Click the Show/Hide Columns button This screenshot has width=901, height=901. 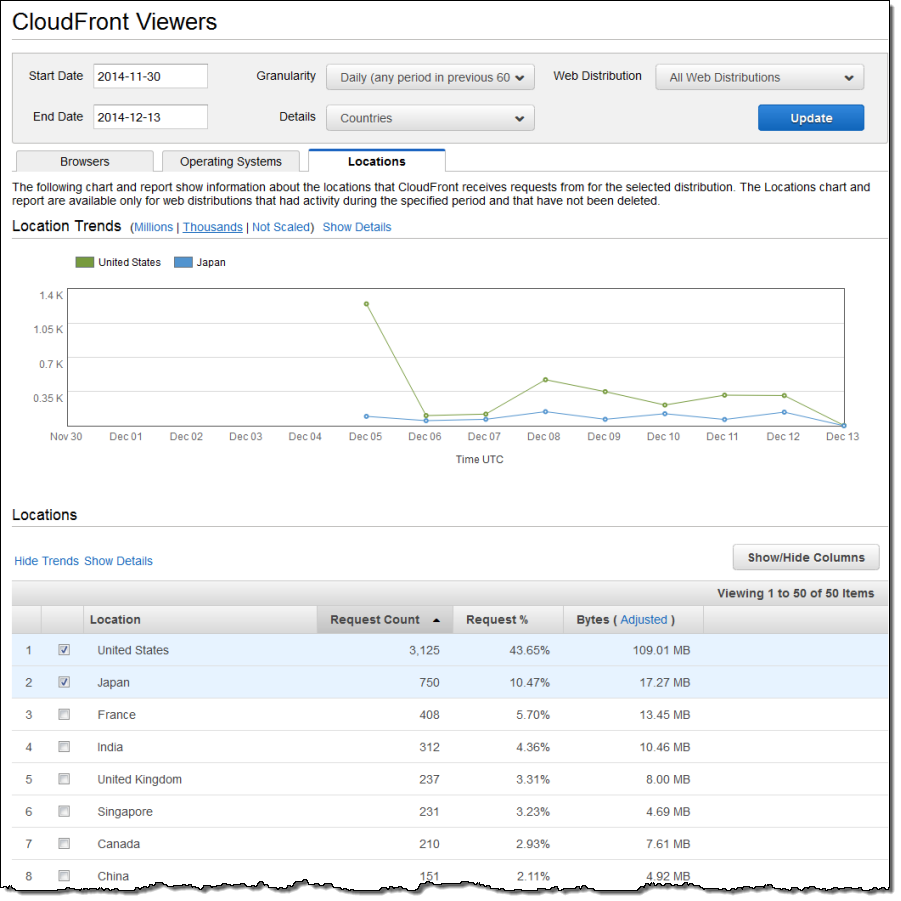click(805, 557)
